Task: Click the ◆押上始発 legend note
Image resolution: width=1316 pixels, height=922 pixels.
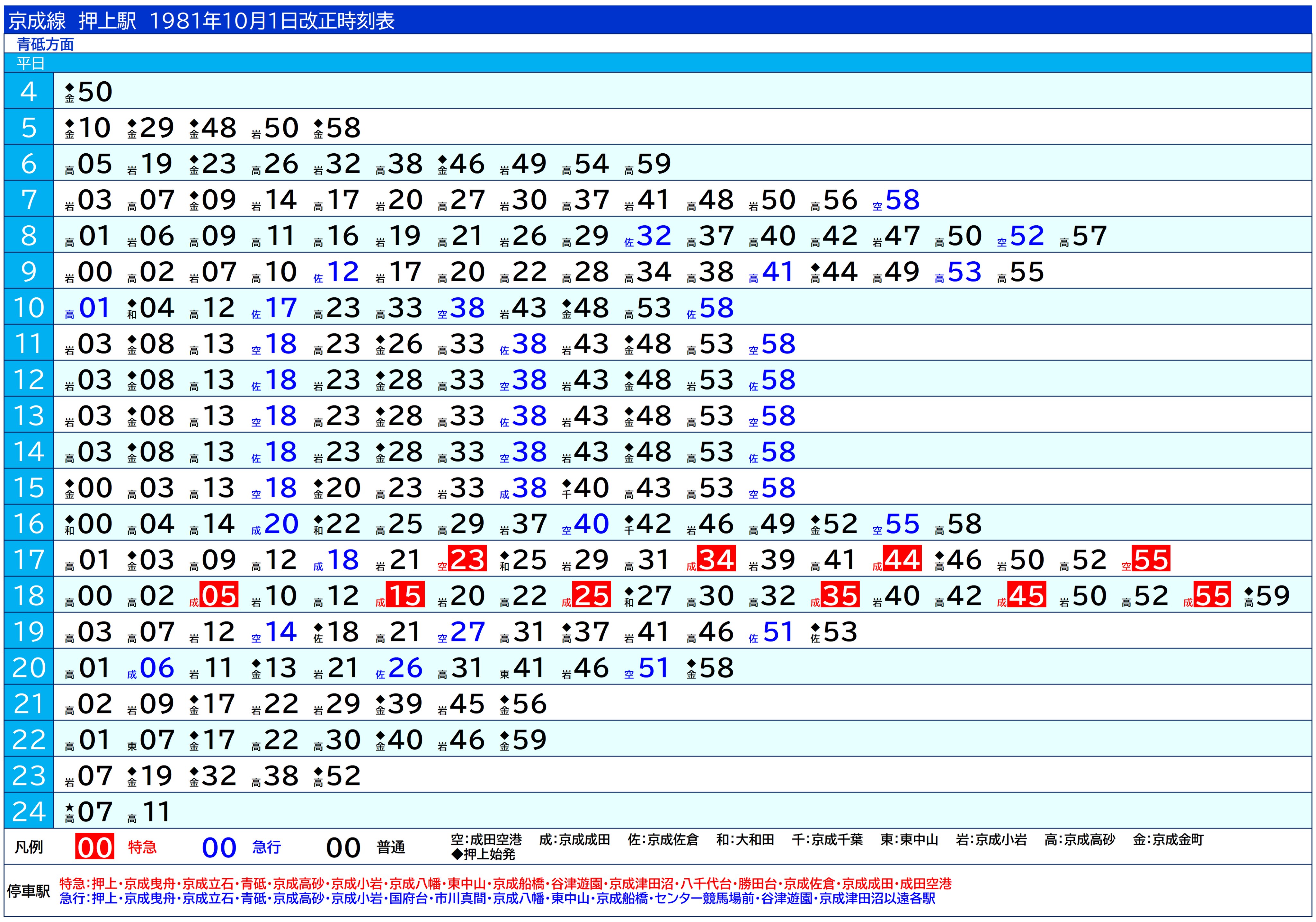Action: (483, 854)
